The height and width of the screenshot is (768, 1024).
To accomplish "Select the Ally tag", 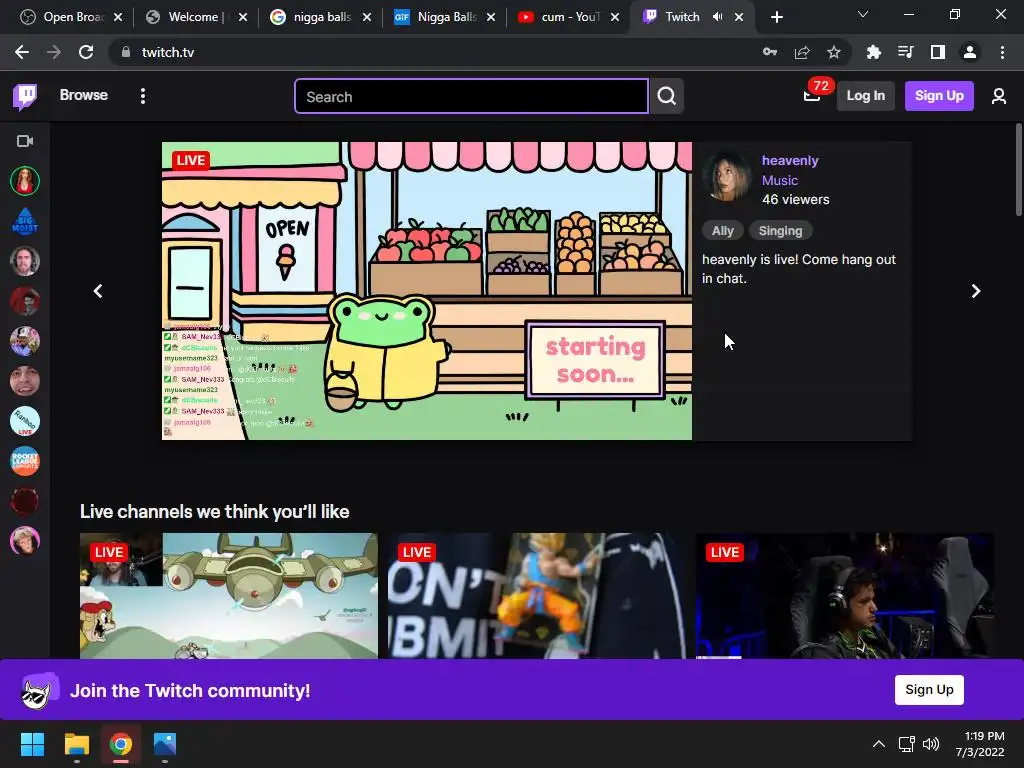I will pyautogui.click(x=722, y=231).
